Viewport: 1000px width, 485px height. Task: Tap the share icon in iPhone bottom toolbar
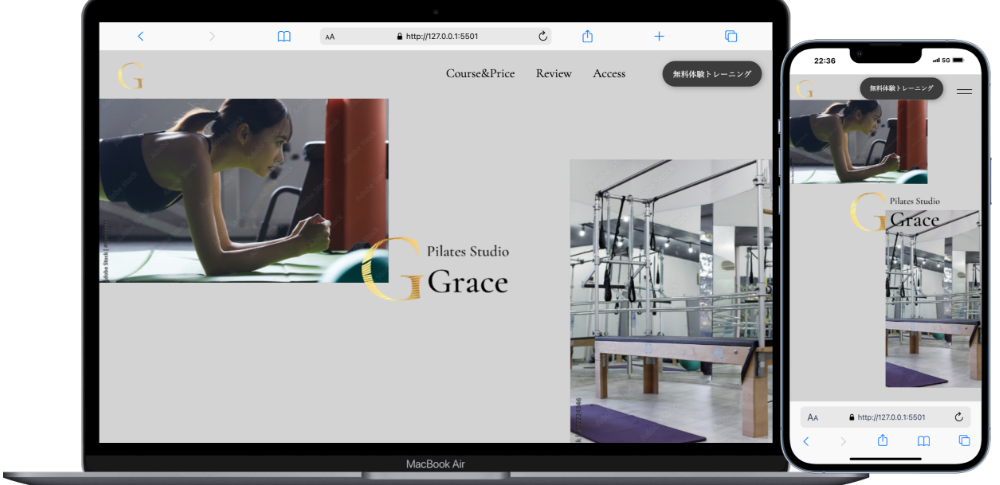coord(883,441)
